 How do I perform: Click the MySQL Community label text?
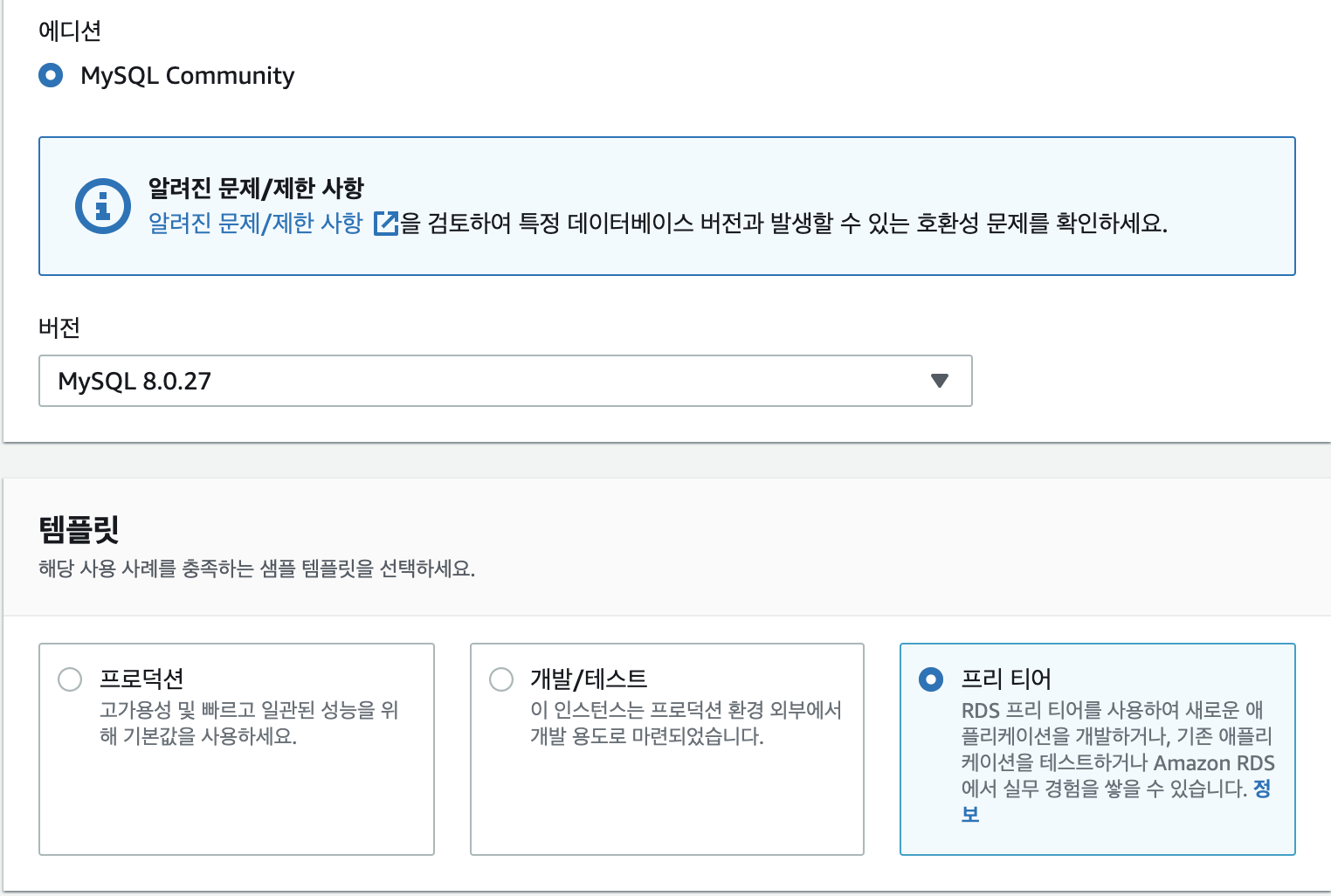coord(188,76)
